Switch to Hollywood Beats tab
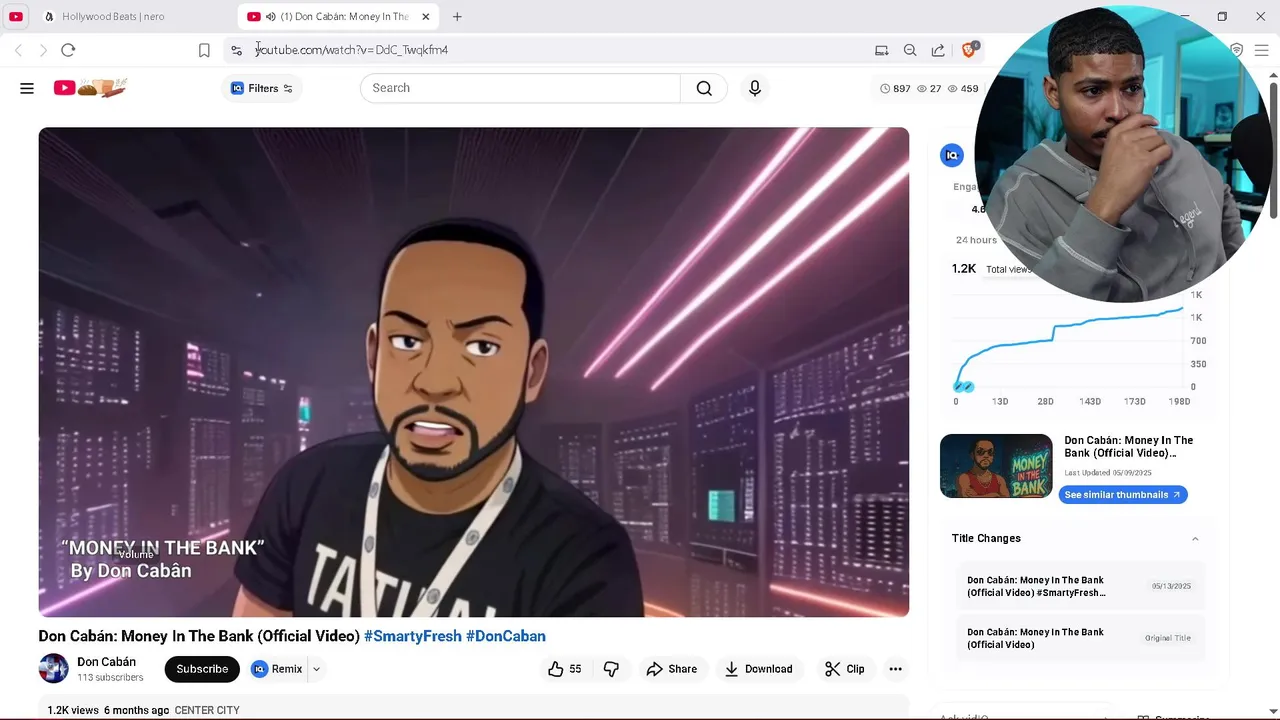This screenshot has height=720, width=1280. click(113, 16)
